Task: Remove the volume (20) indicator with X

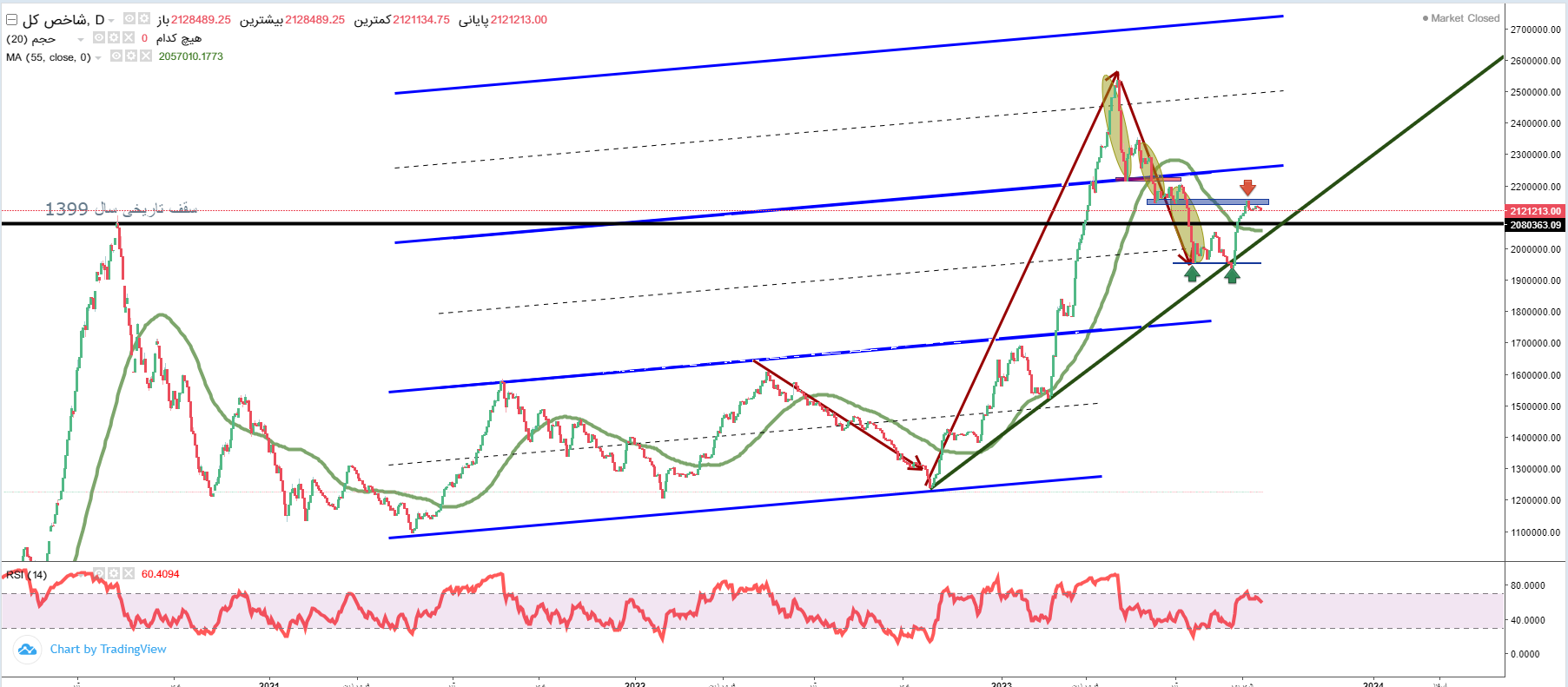Action: [129, 37]
